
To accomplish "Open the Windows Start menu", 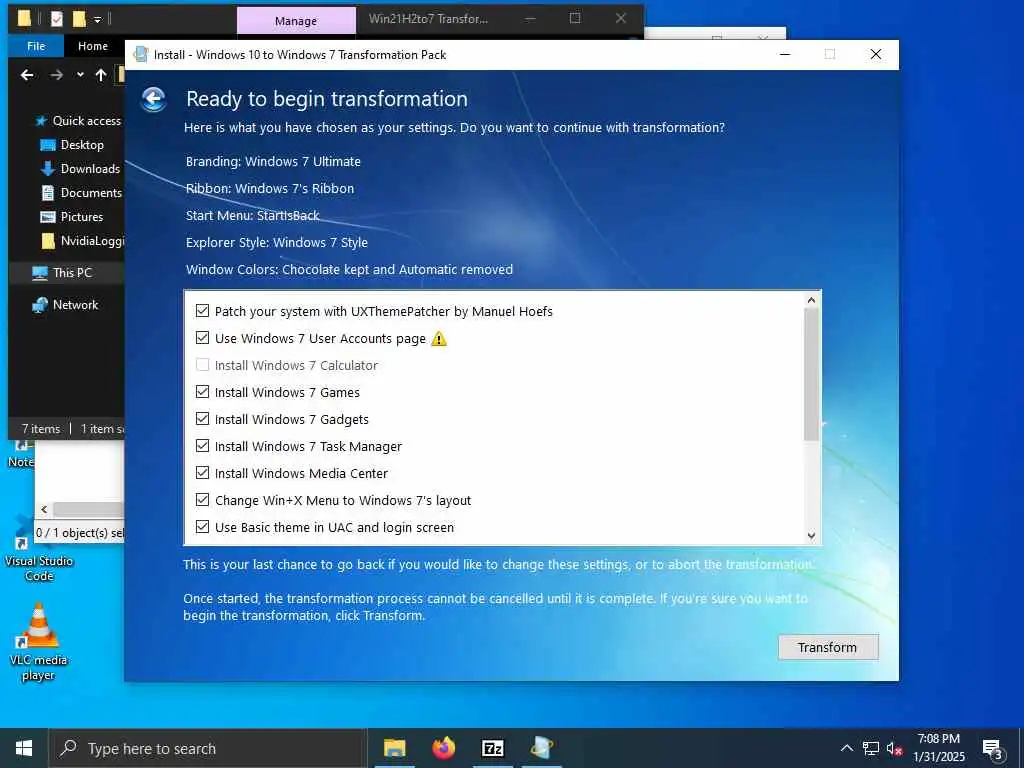I will [x=24, y=748].
